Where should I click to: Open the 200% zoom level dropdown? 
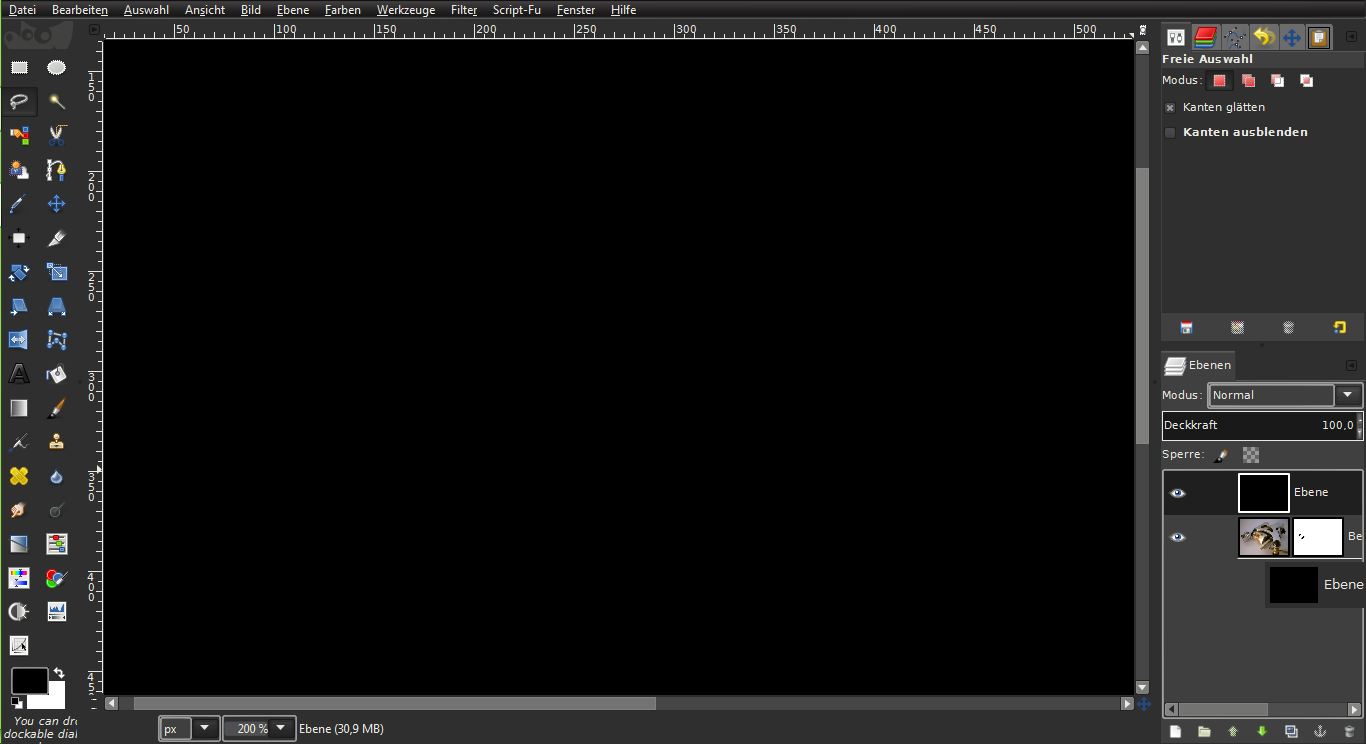(280, 728)
